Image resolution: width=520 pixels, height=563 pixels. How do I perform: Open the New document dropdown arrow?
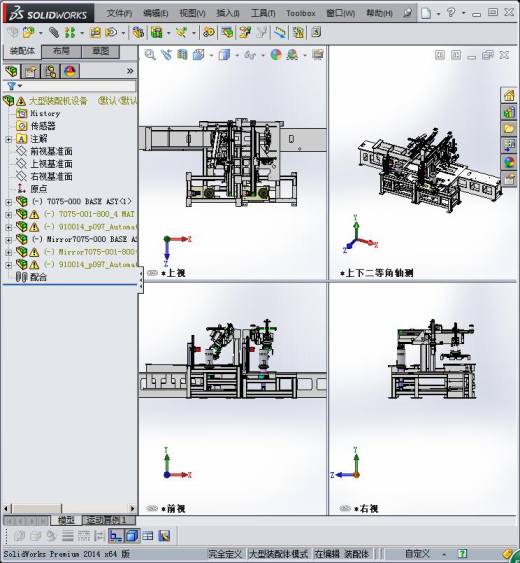(x=438, y=14)
